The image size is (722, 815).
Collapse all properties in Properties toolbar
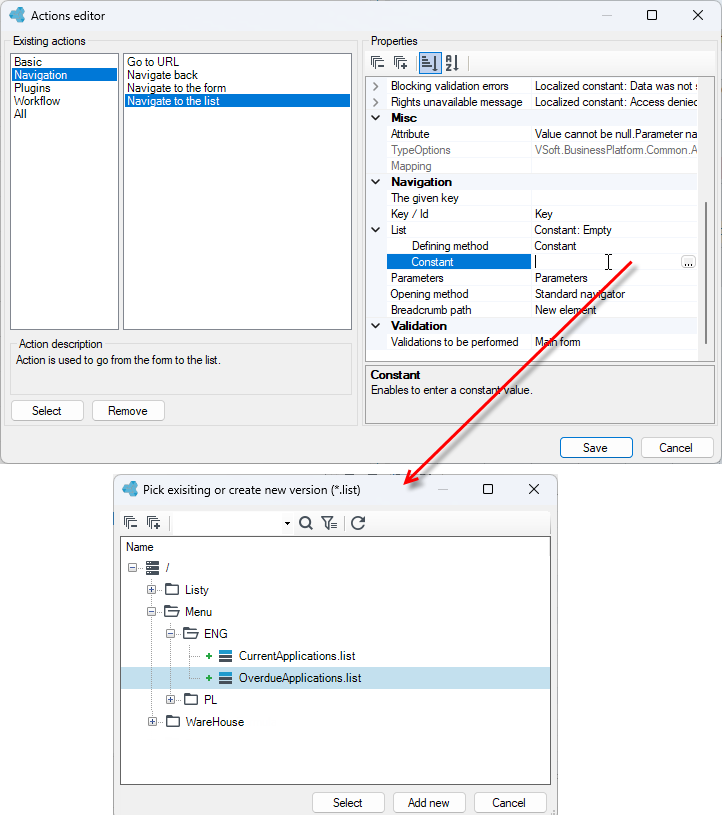pos(378,63)
